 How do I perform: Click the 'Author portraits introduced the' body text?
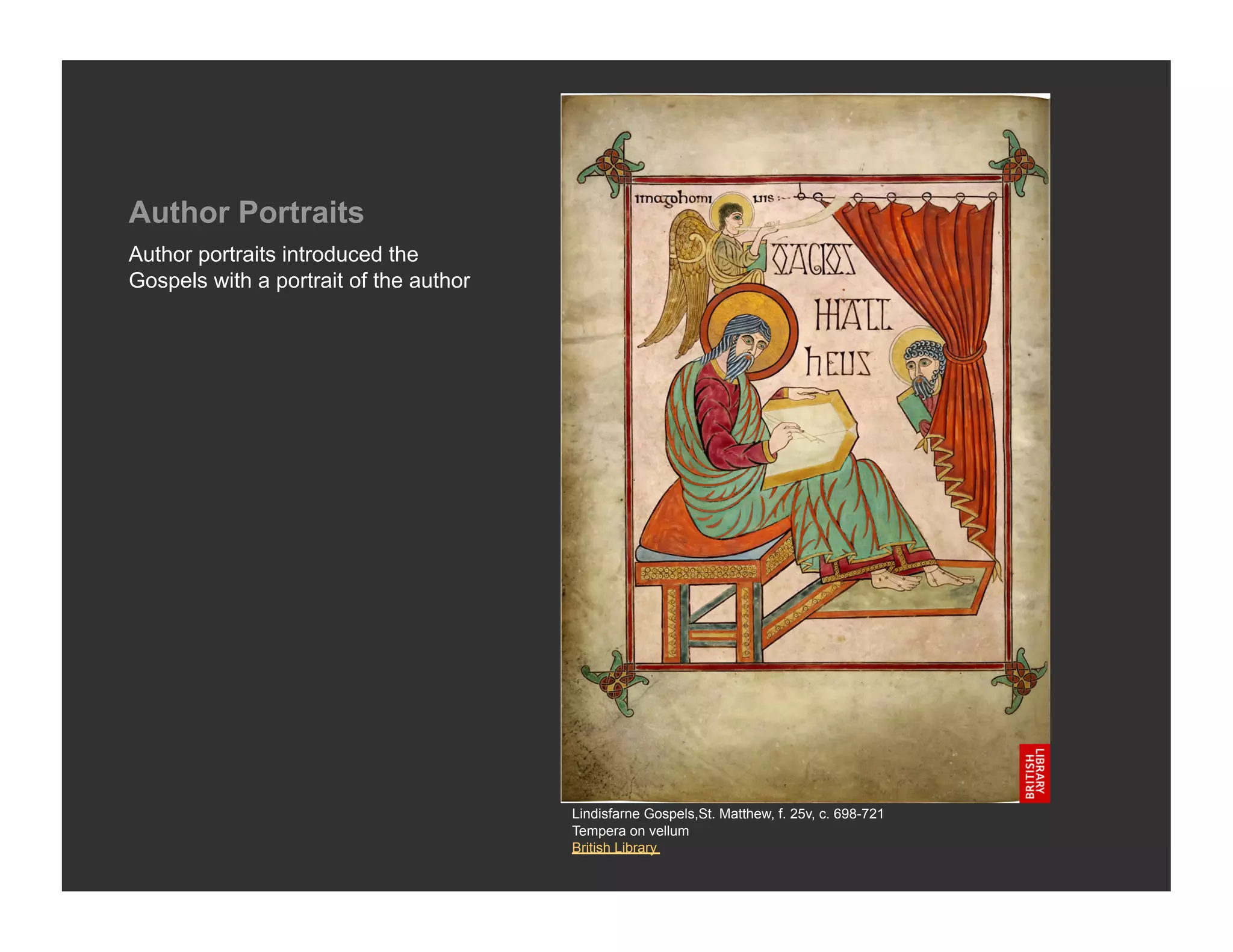(x=273, y=254)
